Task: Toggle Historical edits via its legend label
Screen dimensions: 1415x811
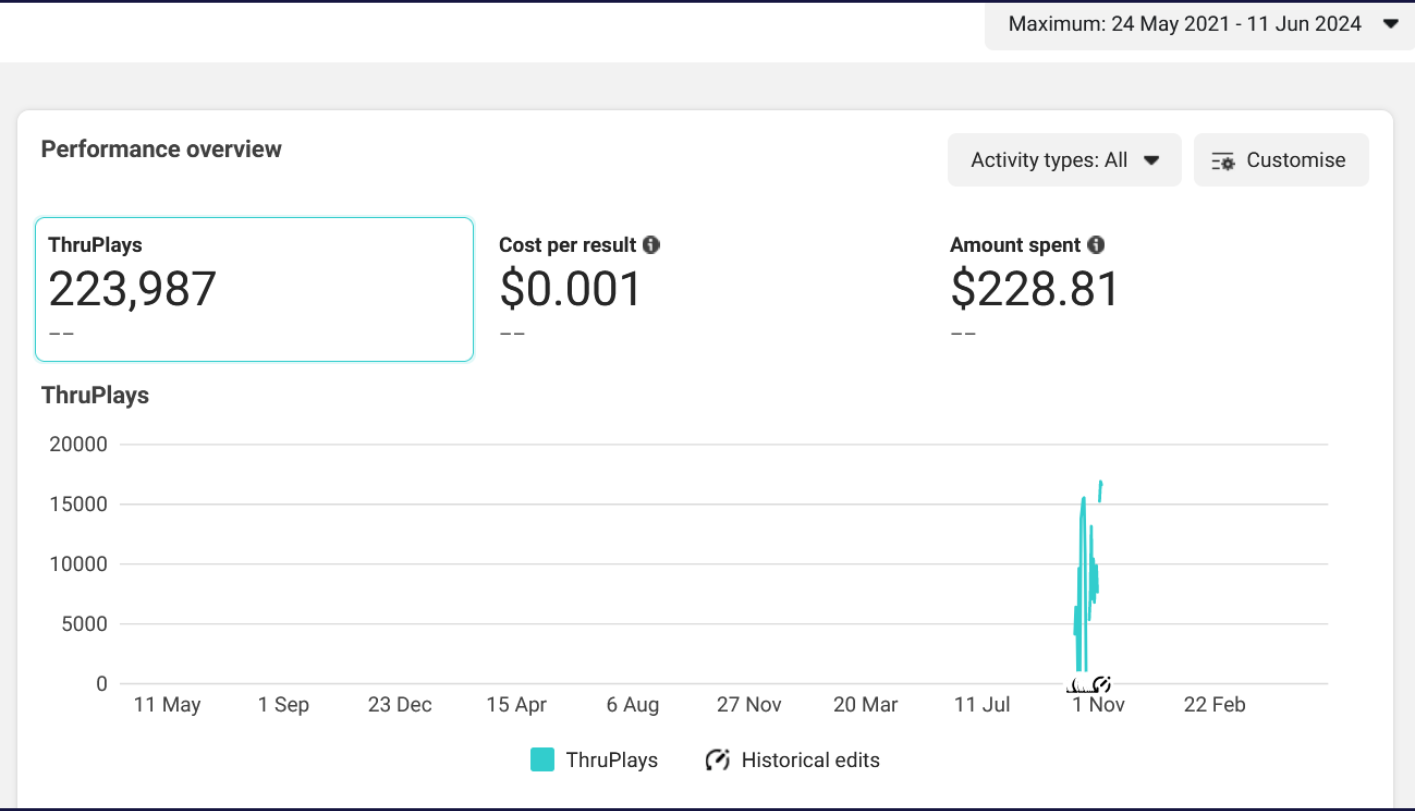Action: 810,760
